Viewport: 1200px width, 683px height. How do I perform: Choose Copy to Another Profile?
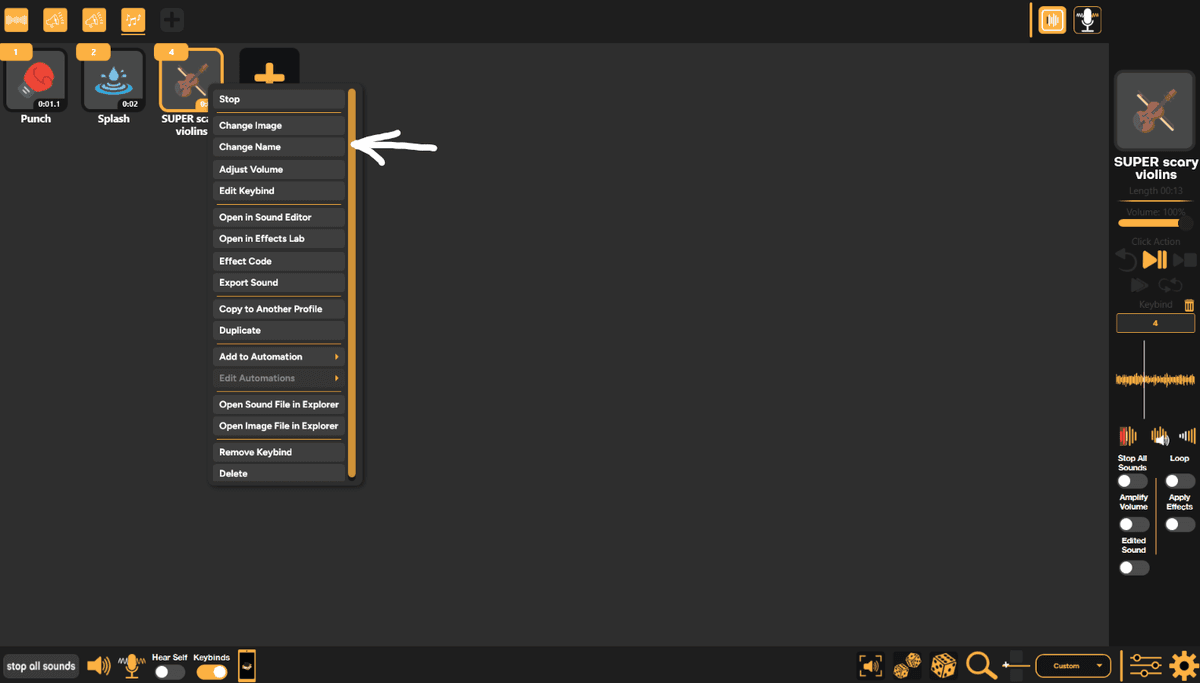click(x=279, y=309)
